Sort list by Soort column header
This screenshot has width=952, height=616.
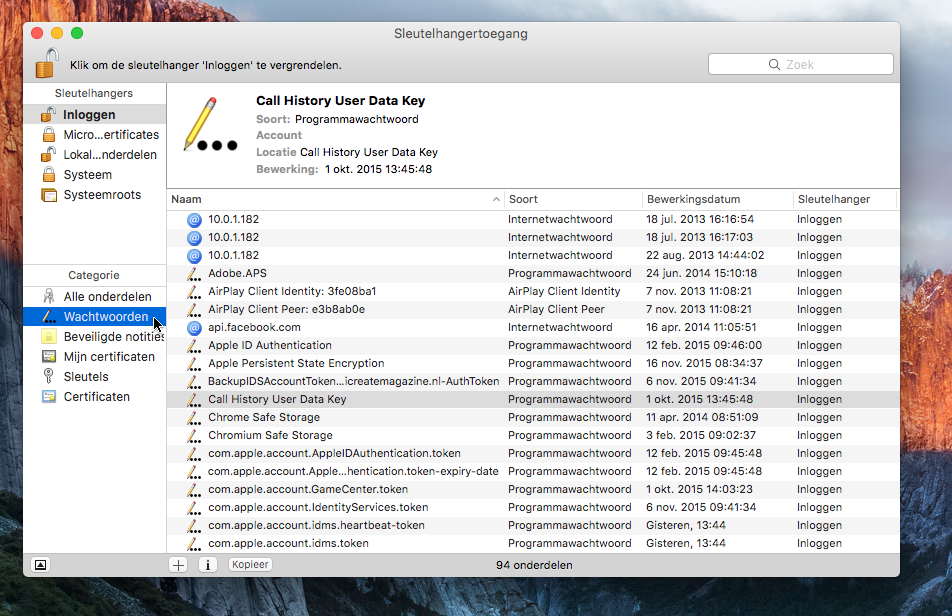[572, 200]
